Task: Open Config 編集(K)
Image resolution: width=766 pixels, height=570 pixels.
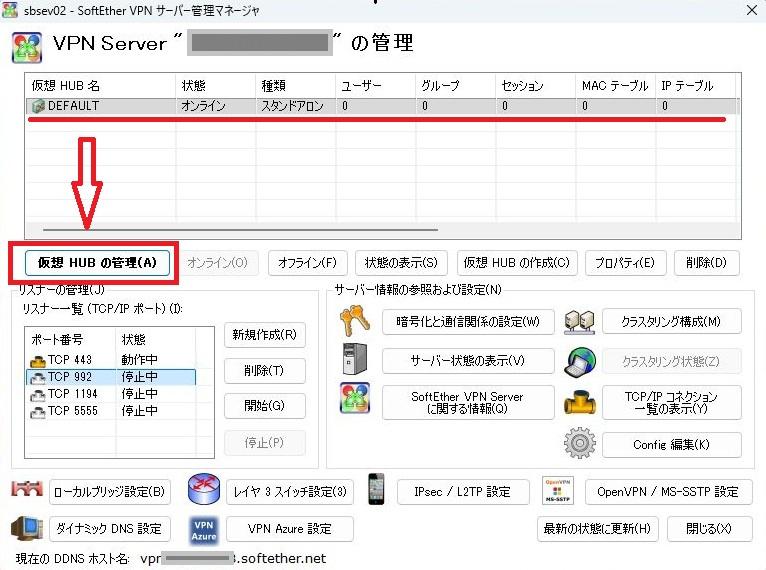Action: coord(672,444)
